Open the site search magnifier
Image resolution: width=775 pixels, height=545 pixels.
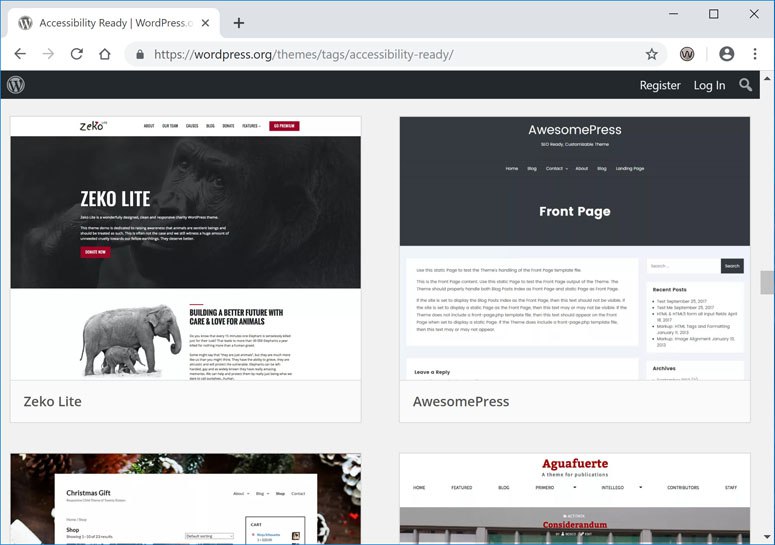pos(745,85)
